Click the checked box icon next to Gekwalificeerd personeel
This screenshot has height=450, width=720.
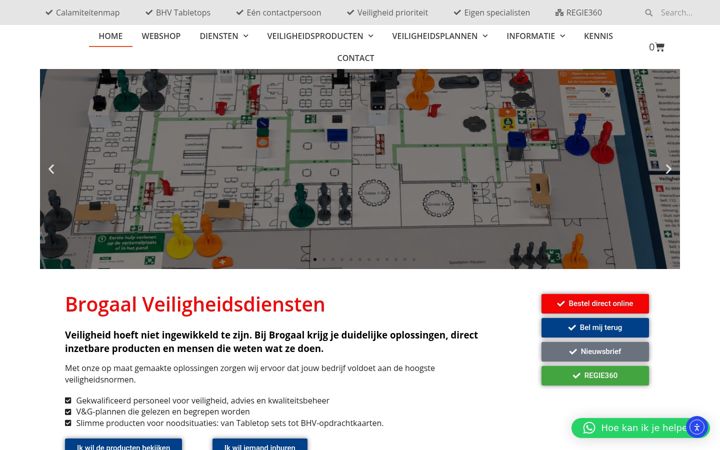tap(68, 400)
